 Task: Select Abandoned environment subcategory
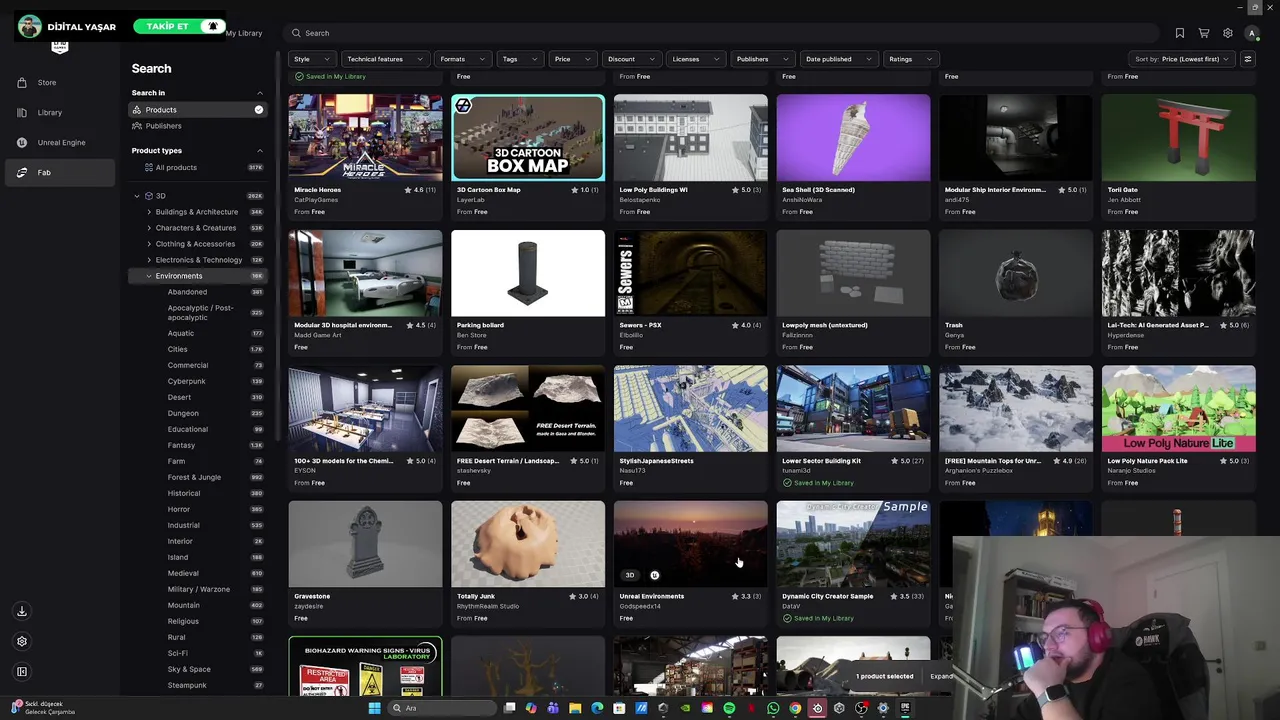click(187, 292)
